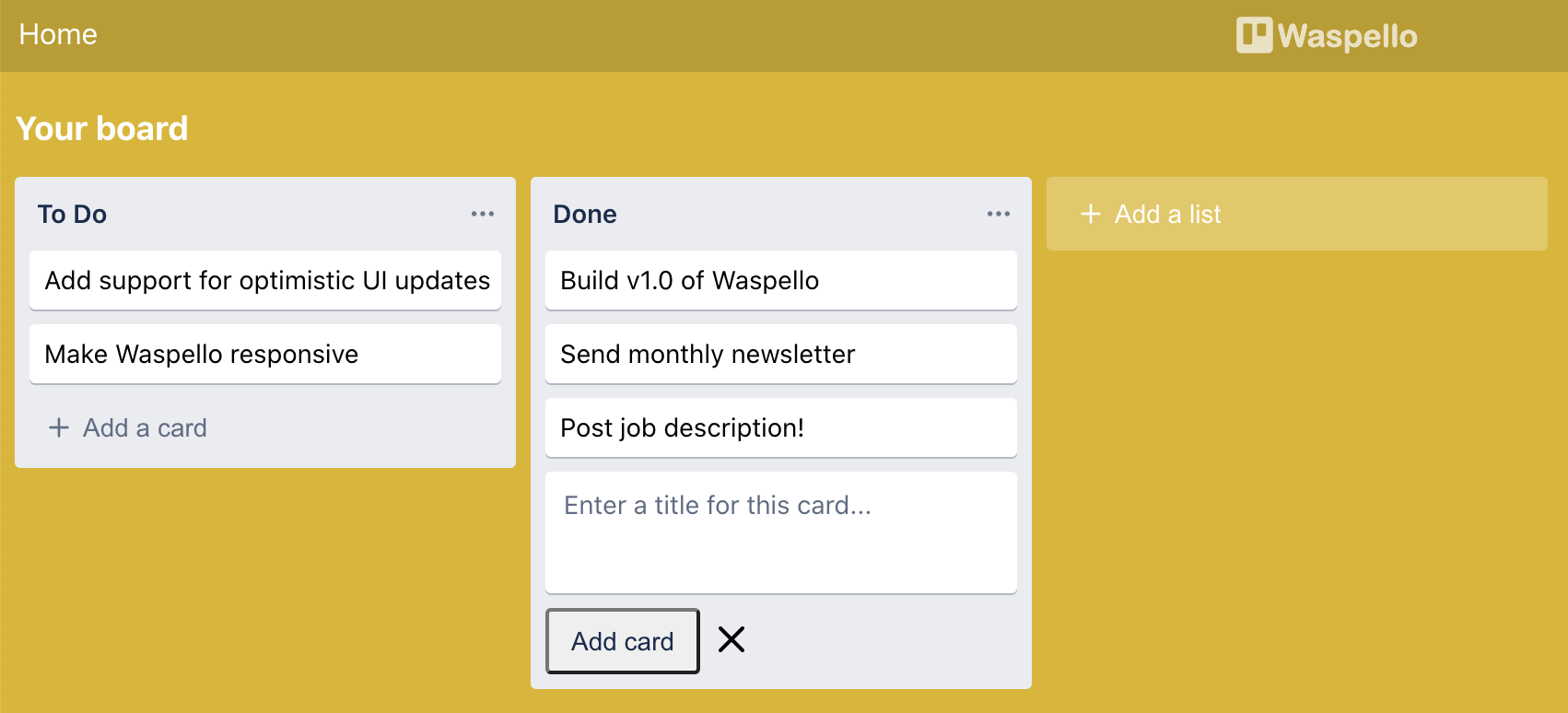Focus the card title text field

coord(780,532)
